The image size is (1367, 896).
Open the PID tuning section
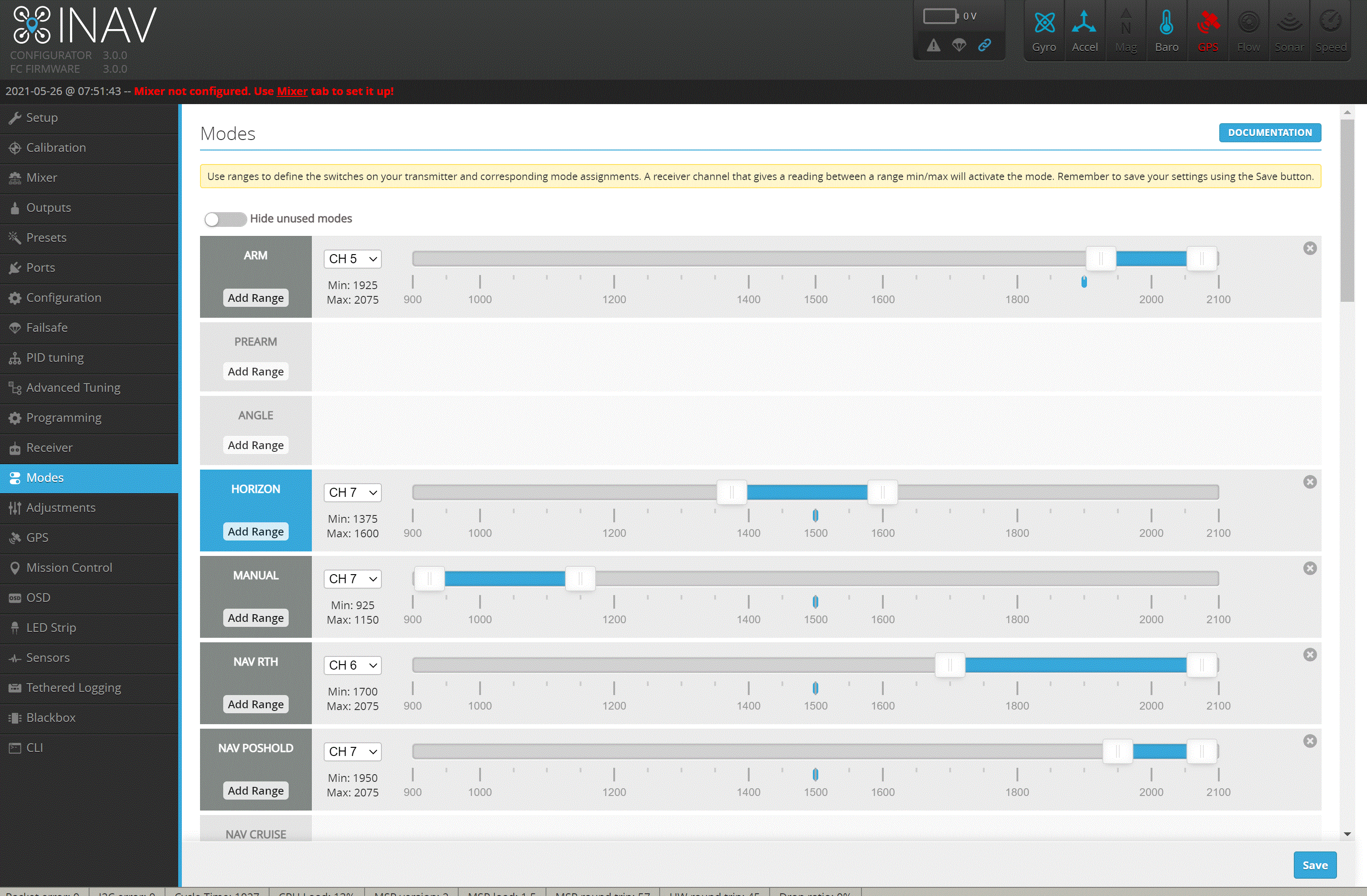pos(55,357)
